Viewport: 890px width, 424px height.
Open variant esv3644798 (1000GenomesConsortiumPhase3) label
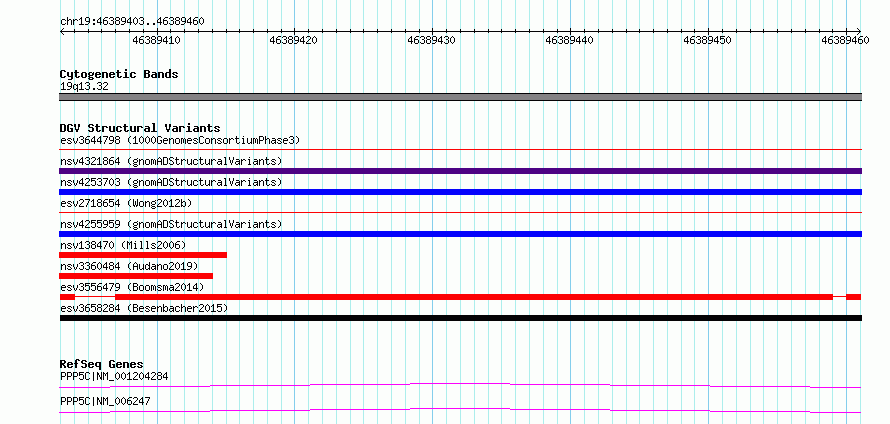click(180, 140)
